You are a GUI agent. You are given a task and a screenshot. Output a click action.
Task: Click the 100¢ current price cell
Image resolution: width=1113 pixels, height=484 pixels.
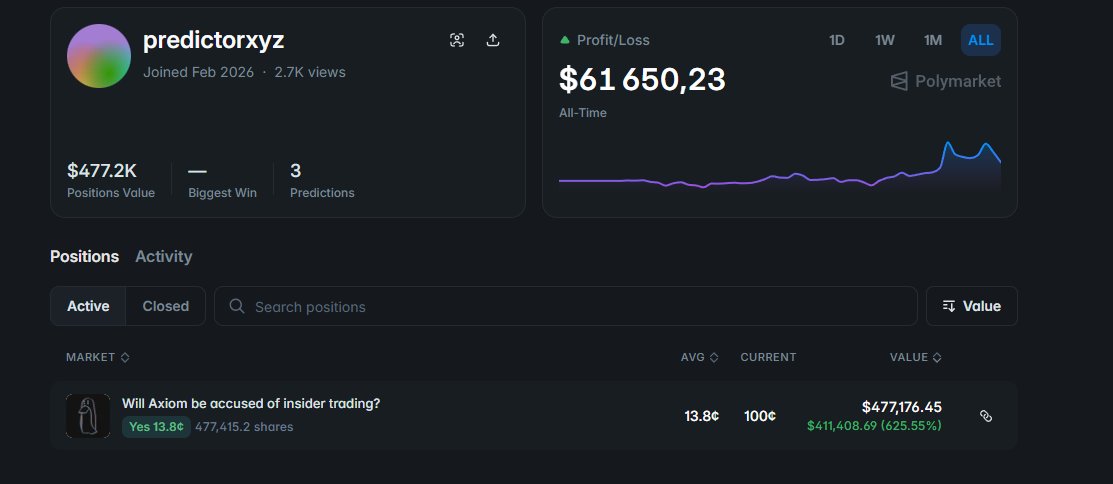760,416
